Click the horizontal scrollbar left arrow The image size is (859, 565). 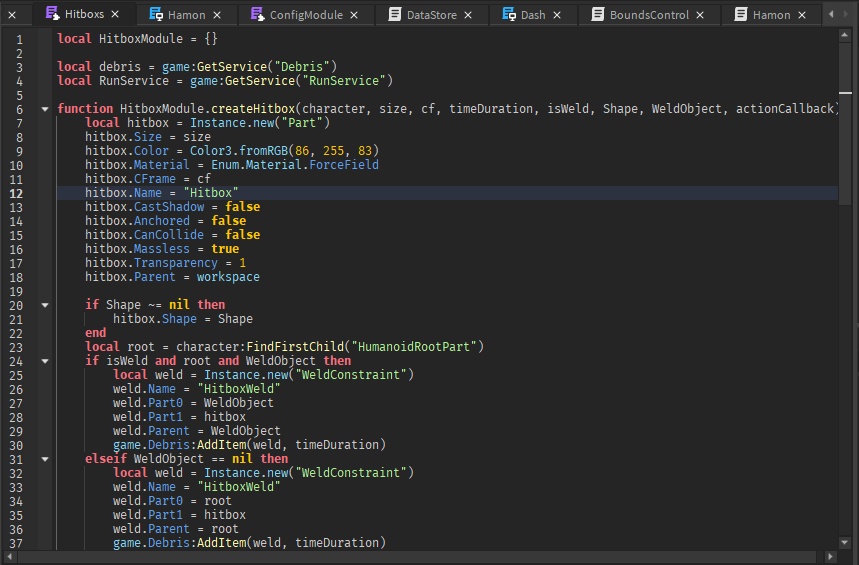9,557
